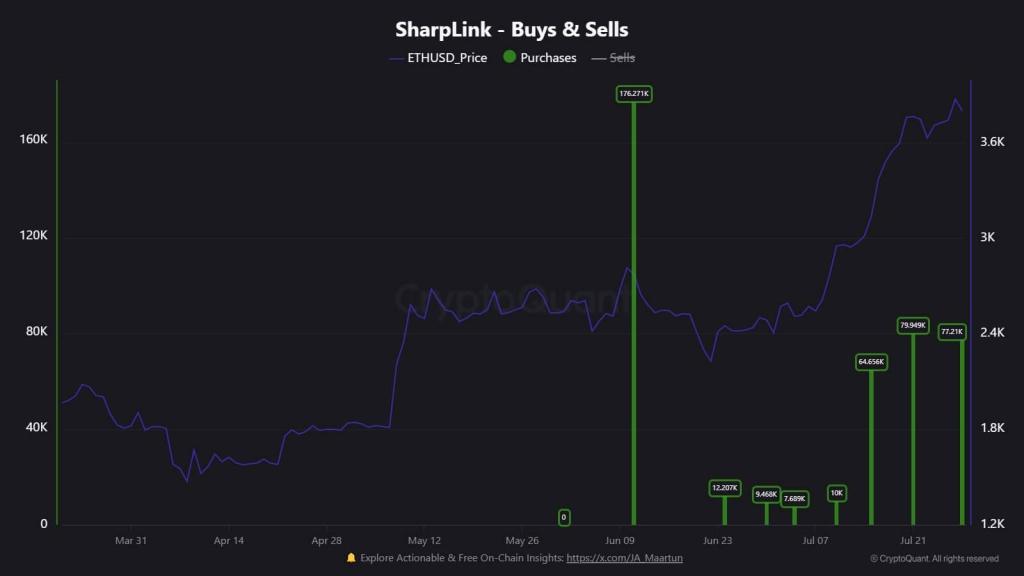Click the 0 value data label
1024x576 pixels.
564,517
